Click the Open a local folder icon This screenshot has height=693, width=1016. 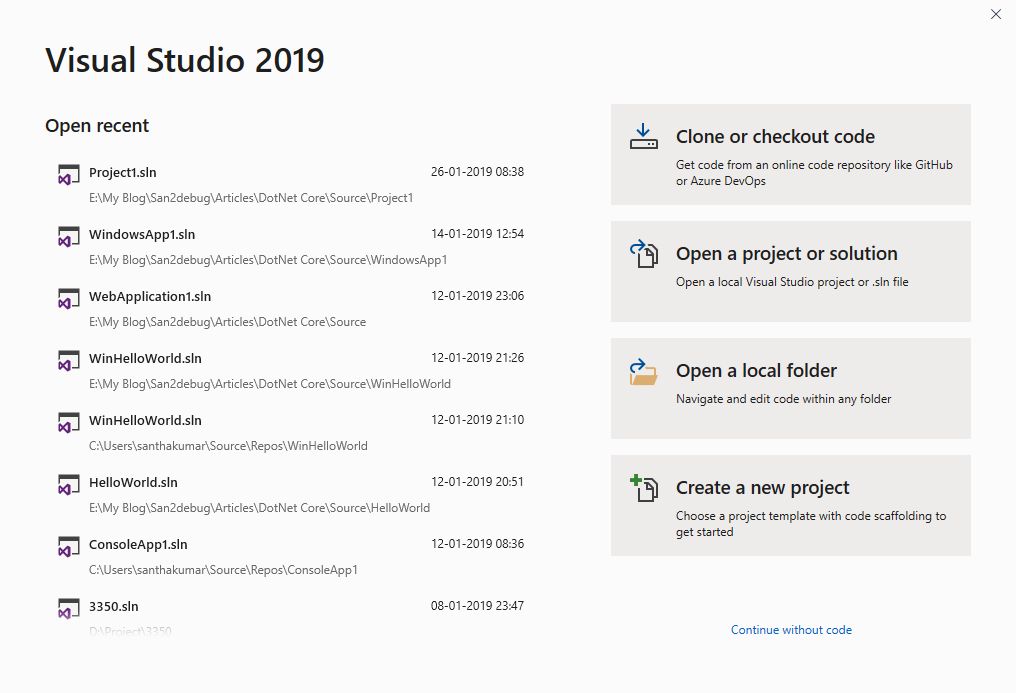pyautogui.click(x=643, y=372)
